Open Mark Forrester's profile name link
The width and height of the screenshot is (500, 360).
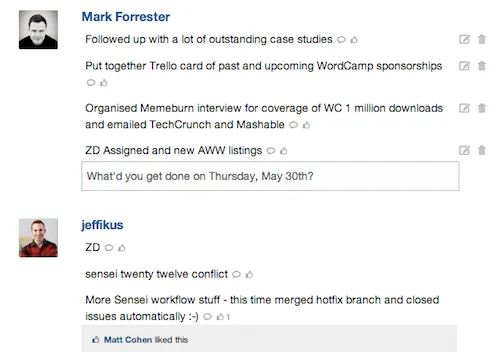point(126,17)
